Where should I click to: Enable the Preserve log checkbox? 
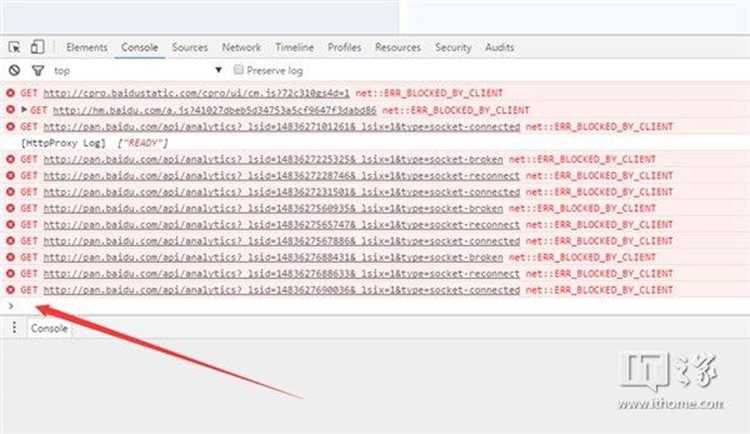click(x=238, y=70)
